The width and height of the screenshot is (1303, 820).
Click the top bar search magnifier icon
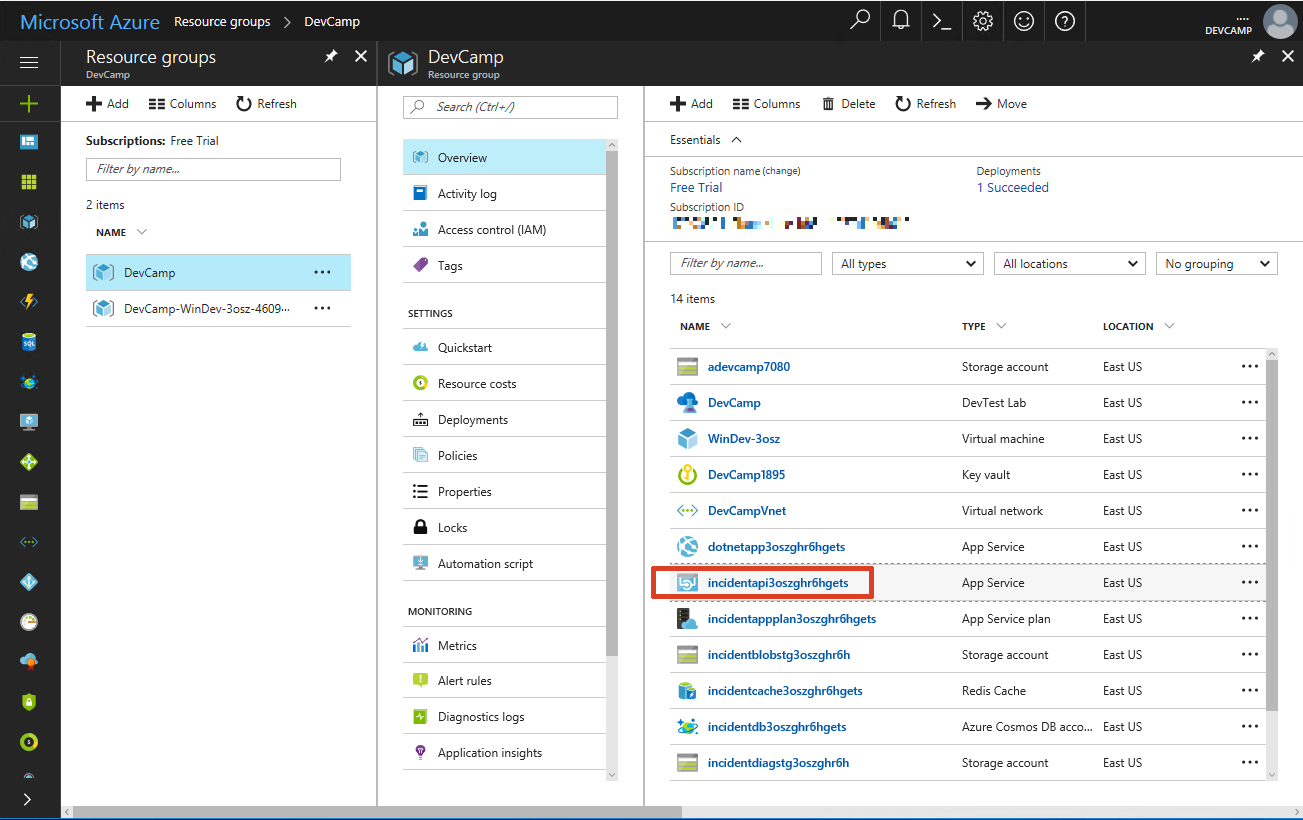tap(859, 20)
